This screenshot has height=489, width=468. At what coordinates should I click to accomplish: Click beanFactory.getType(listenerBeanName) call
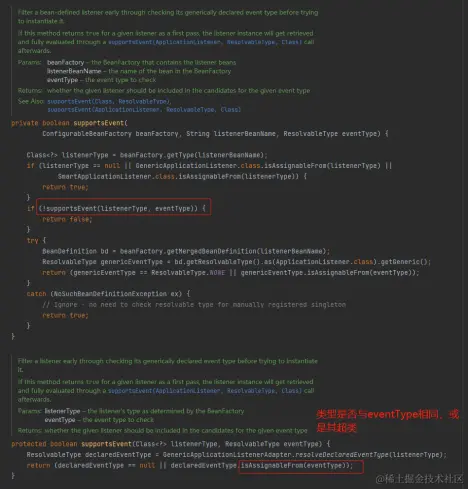click(192, 155)
